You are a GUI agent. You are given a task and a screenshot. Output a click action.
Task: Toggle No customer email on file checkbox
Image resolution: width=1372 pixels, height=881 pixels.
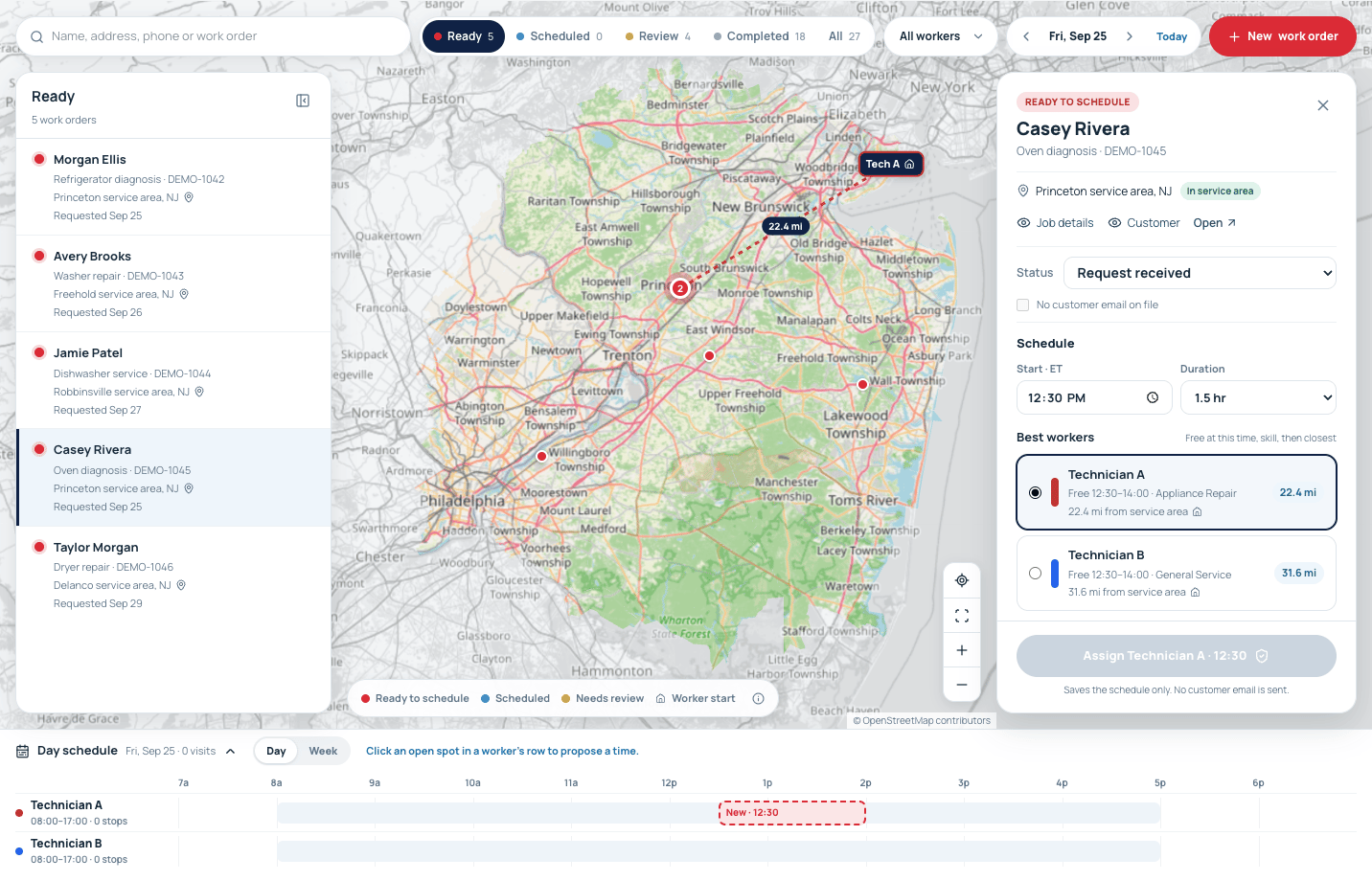tap(1023, 305)
